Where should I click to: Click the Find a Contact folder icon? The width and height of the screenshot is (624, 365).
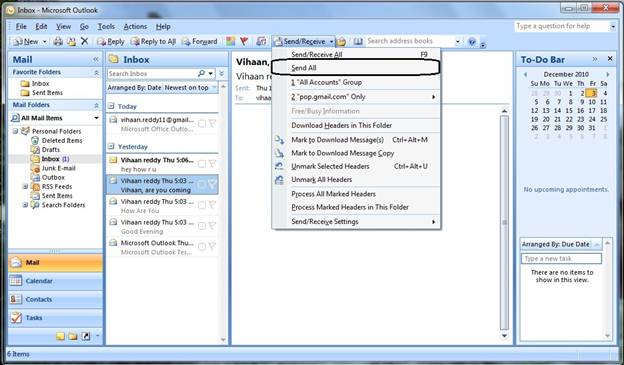coord(341,41)
